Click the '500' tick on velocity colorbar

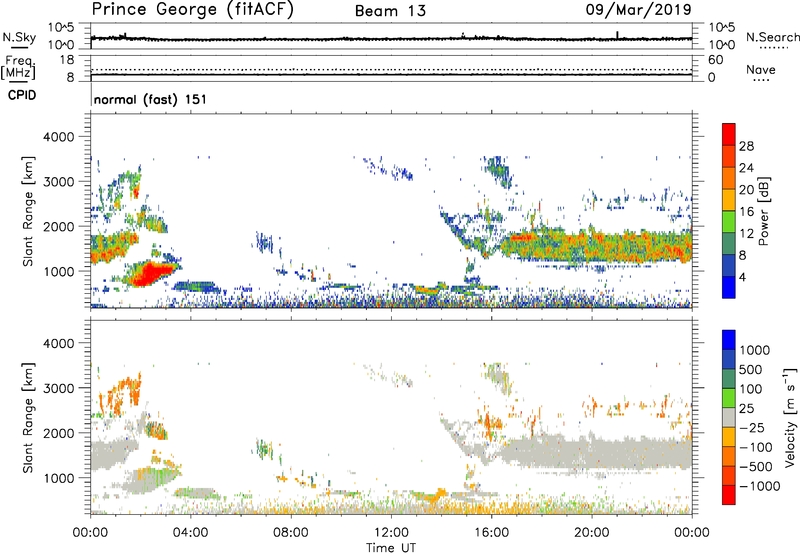(x=753, y=369)
